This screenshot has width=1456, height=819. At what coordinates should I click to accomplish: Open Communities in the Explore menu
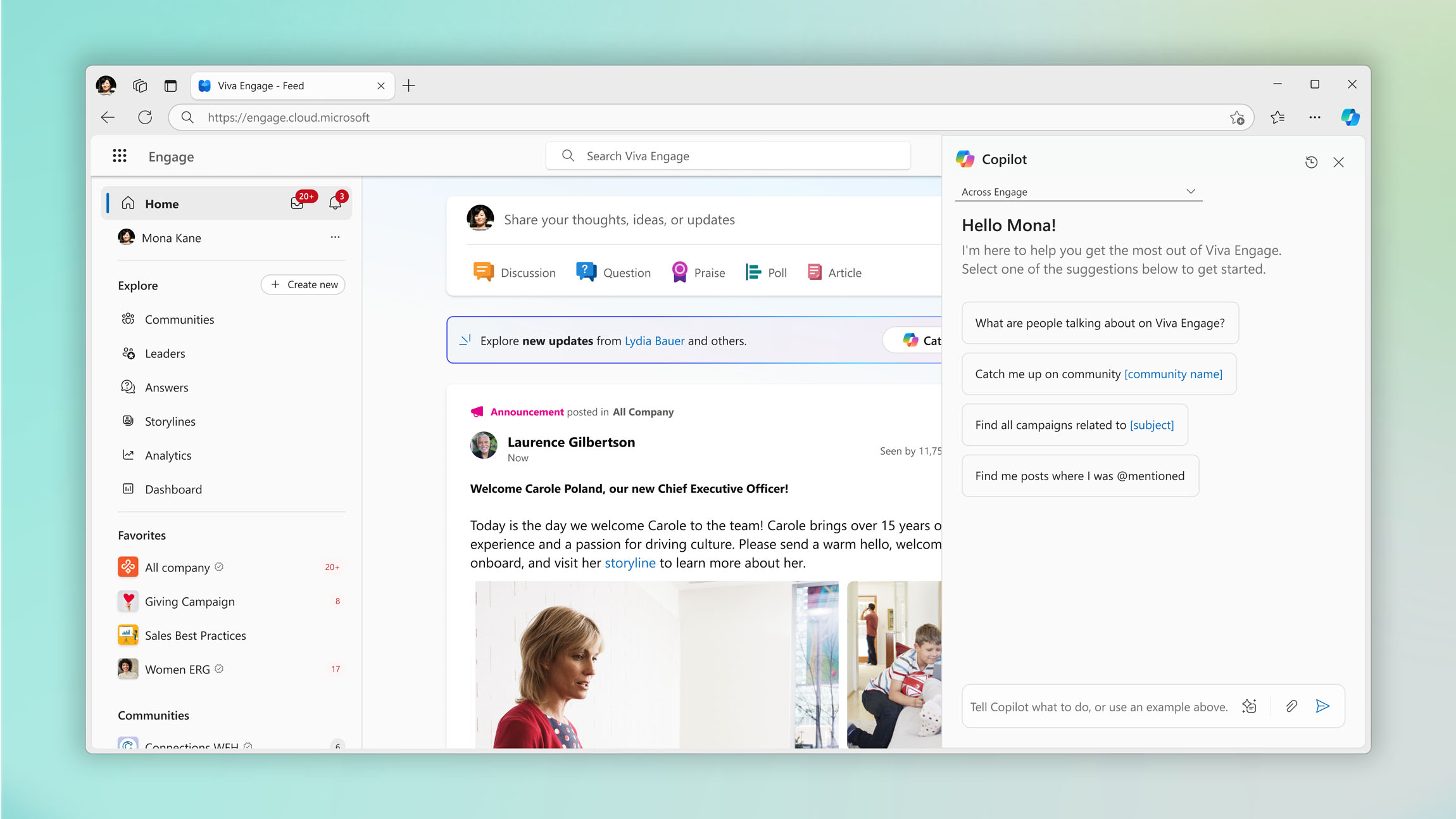coord(179,319)
